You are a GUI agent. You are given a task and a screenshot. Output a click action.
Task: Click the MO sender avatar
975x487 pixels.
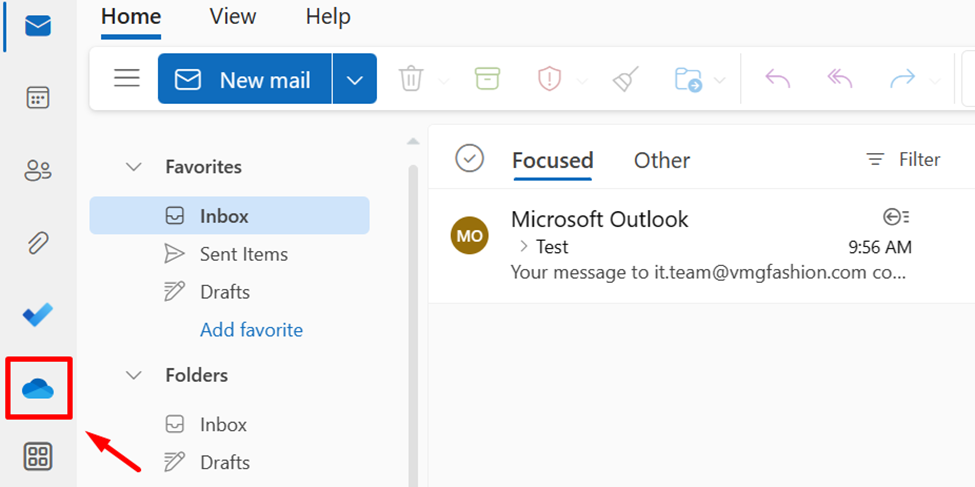469,236
